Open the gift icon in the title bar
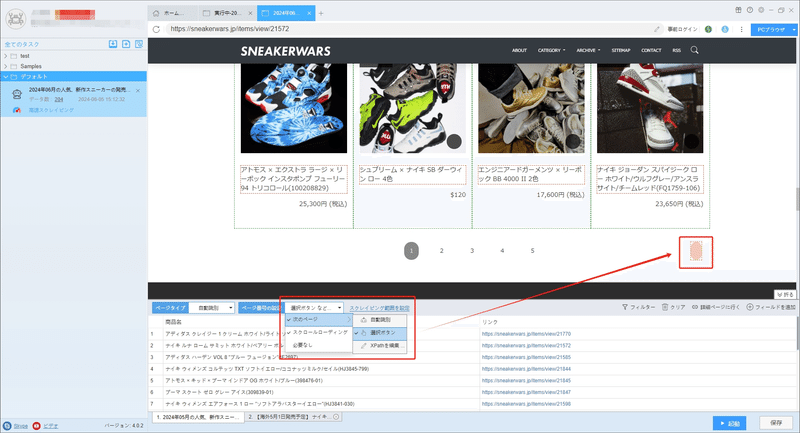Viewport: 800px width, 433px height. (738, 10)
